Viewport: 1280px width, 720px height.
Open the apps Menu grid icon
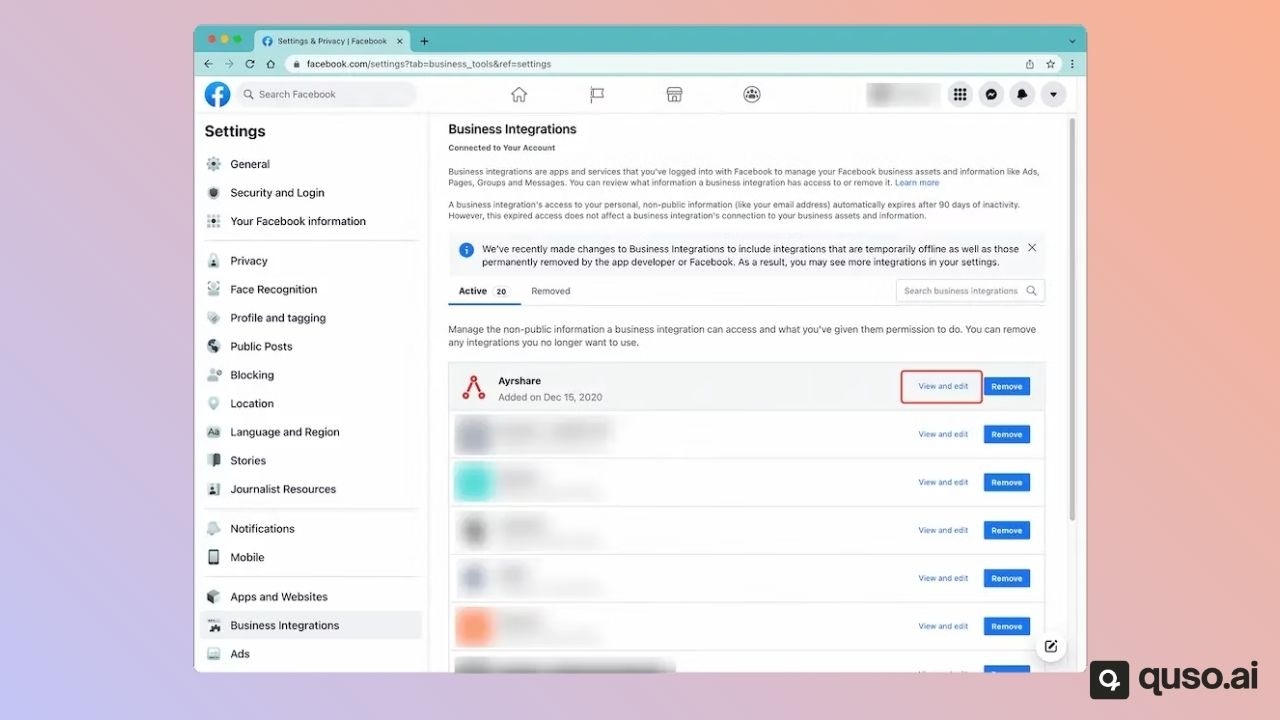click(960, 94)
